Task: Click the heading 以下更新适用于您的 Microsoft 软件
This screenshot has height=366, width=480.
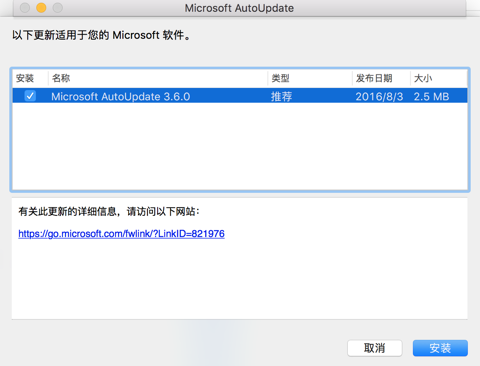Action: coord(101,35)
